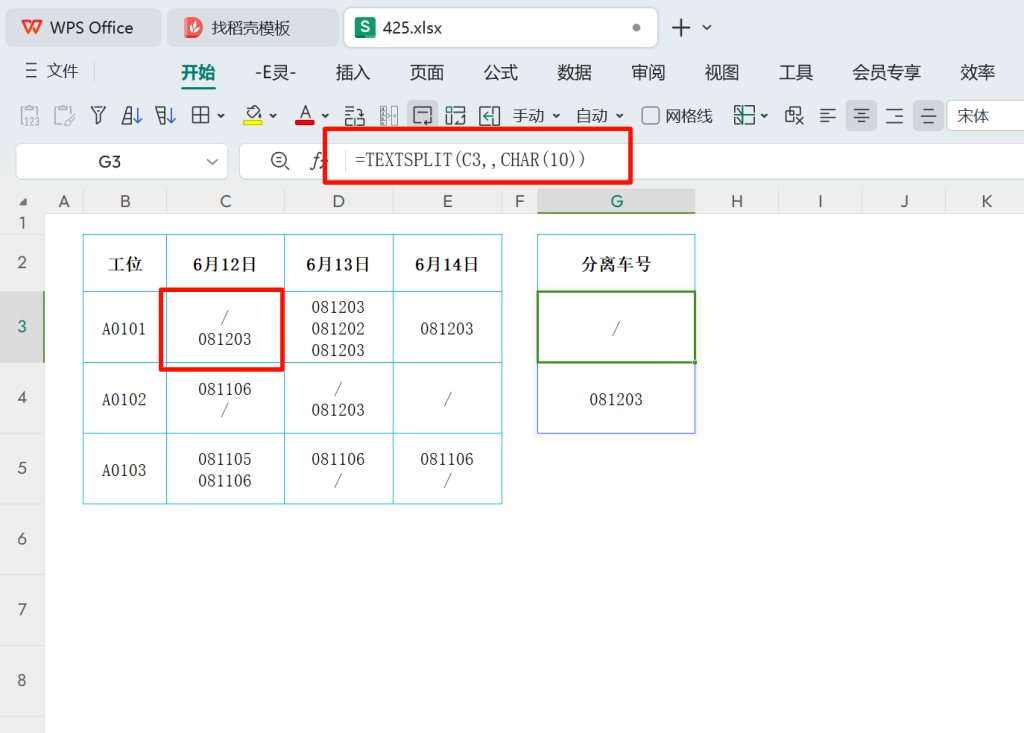Open the 公式 tab
This screenshot has height=733, width=1024.
(500, 73)
